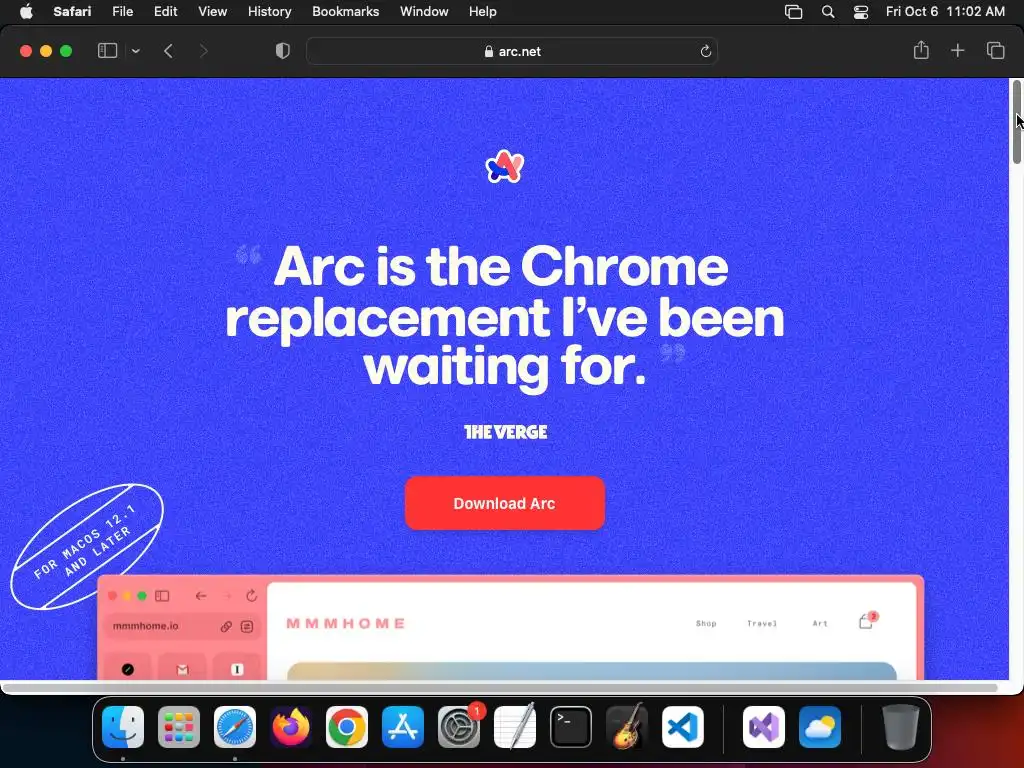1024x768 pixels.
Task: Click the MMMHOME logo text
Action: pyautogui.click(x=345, y=623)
